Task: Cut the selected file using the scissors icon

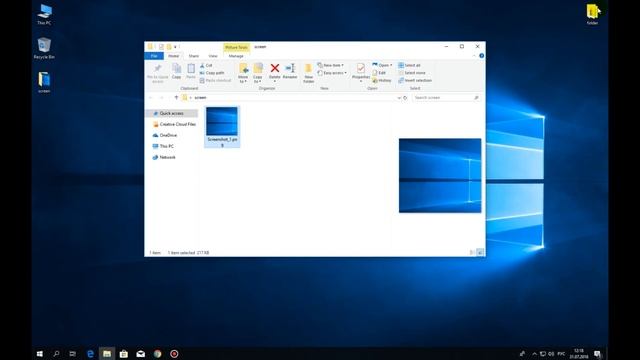Action: click(x=206, y=65)
